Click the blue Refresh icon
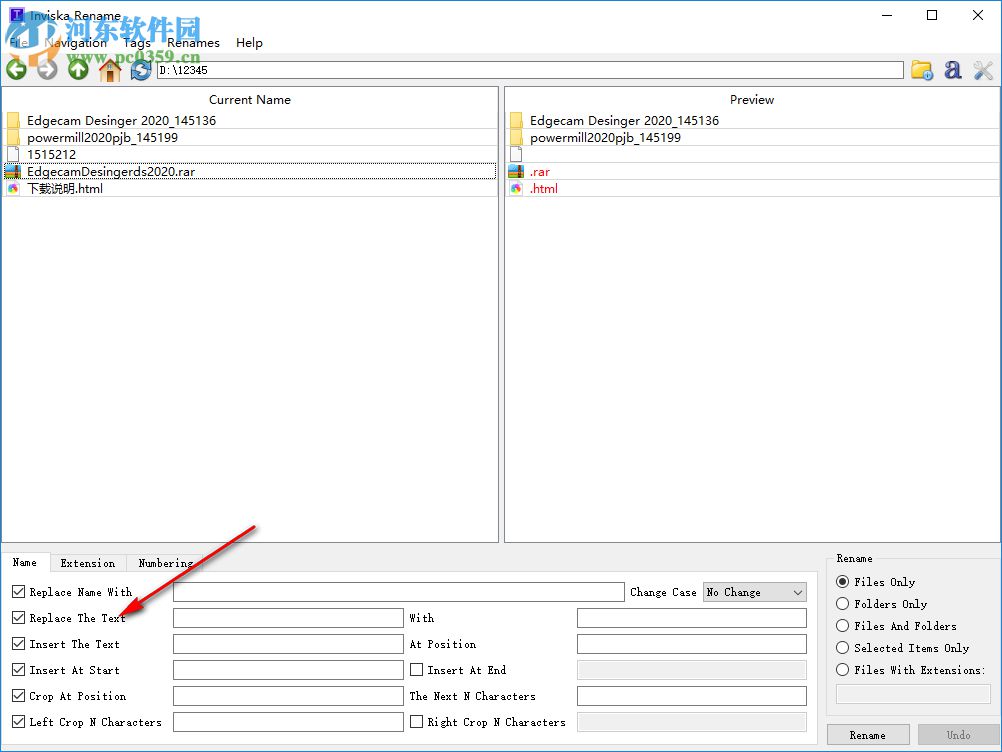 coord(141,70)
